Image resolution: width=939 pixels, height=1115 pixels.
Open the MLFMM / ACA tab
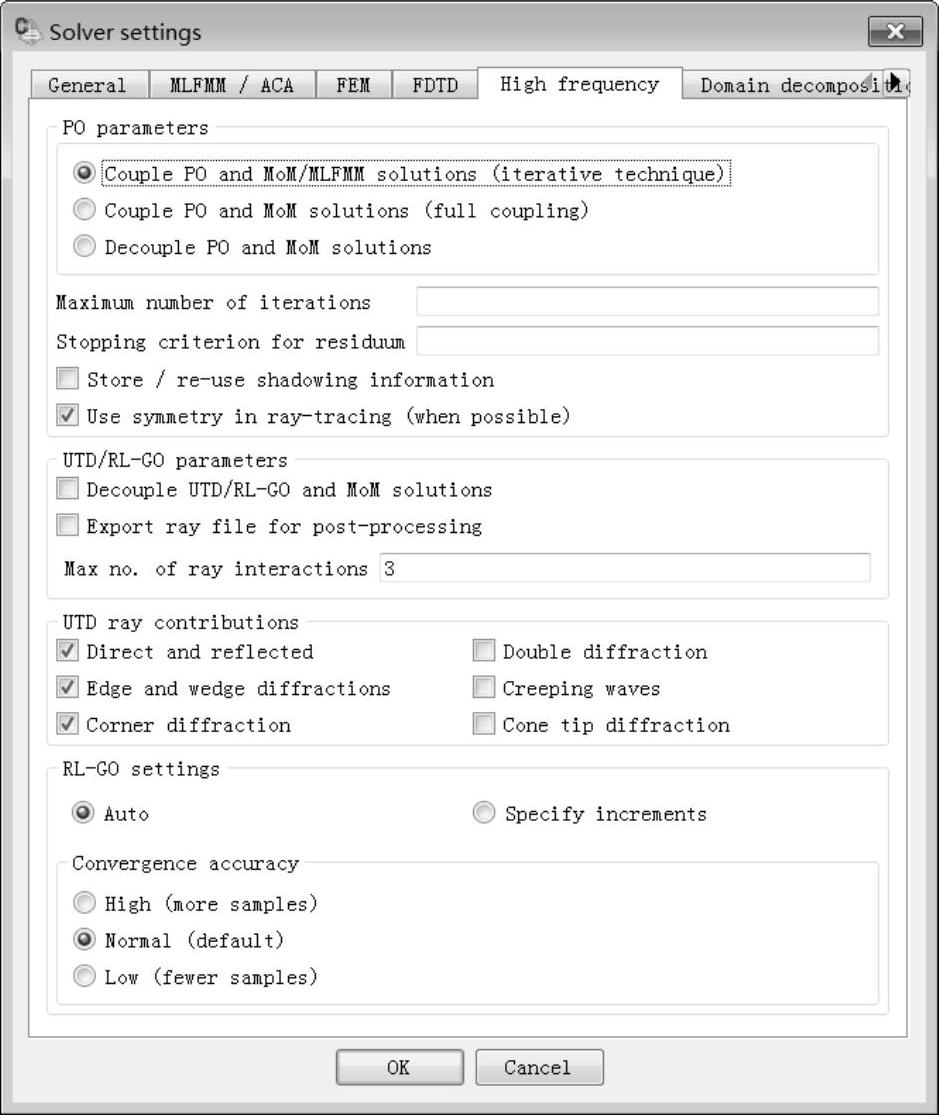[x=232, y=85]
